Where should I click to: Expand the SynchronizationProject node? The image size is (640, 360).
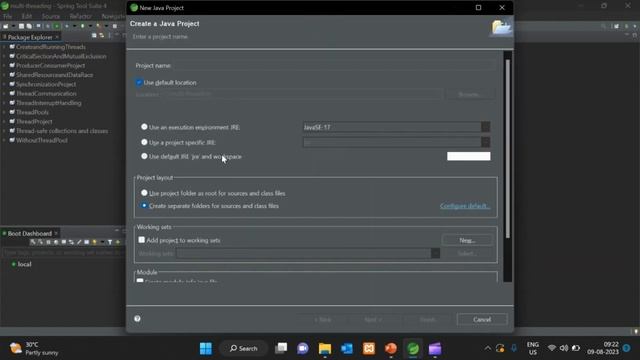pos(4,84)
